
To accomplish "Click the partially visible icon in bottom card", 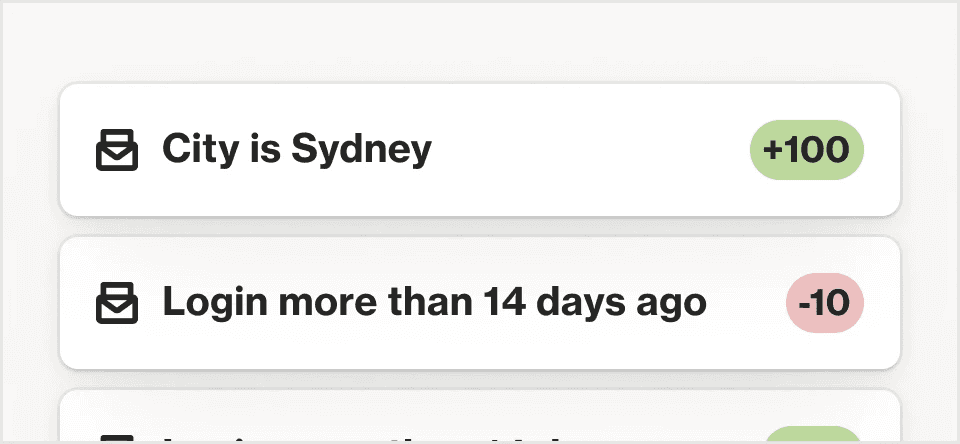I will click(x=117, y=439).
